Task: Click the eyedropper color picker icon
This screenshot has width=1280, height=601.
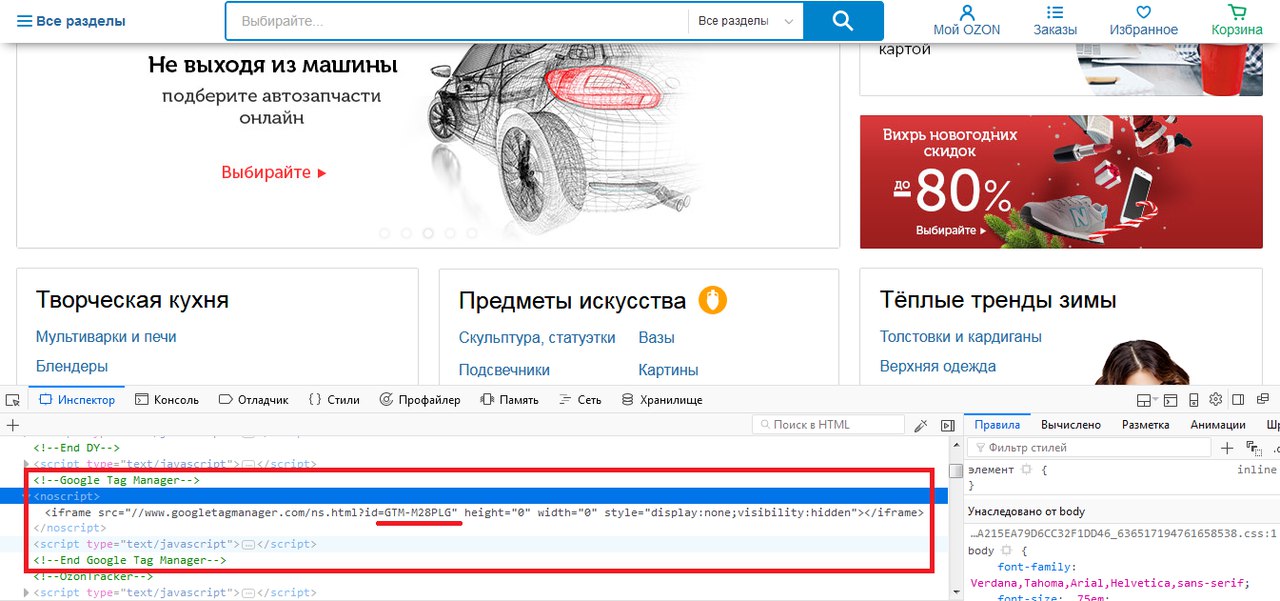Action: 921,425
